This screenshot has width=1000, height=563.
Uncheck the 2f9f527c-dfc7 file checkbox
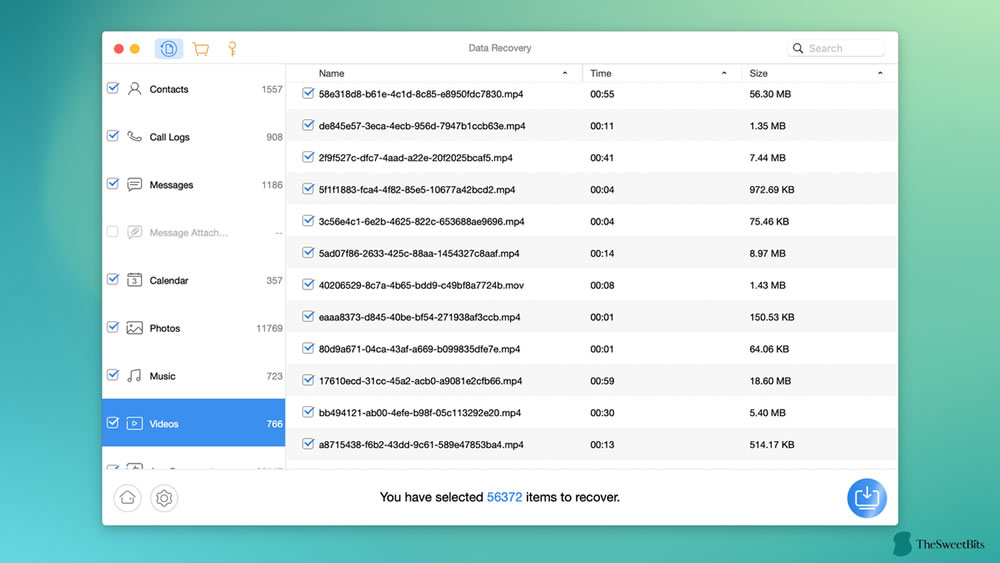coord(308,157)
